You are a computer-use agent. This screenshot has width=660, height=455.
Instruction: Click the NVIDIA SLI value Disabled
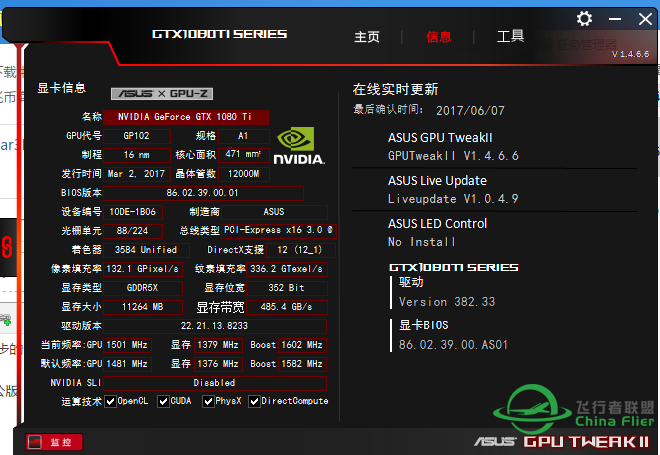[215, 383]
